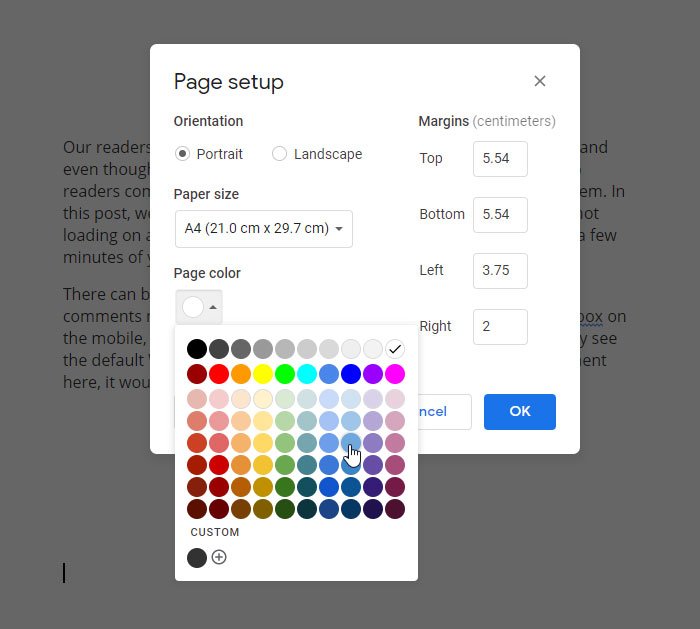Select the bright yellow color swatch
The width and height of the screenshot is (700, 629).
pos(263,374)
